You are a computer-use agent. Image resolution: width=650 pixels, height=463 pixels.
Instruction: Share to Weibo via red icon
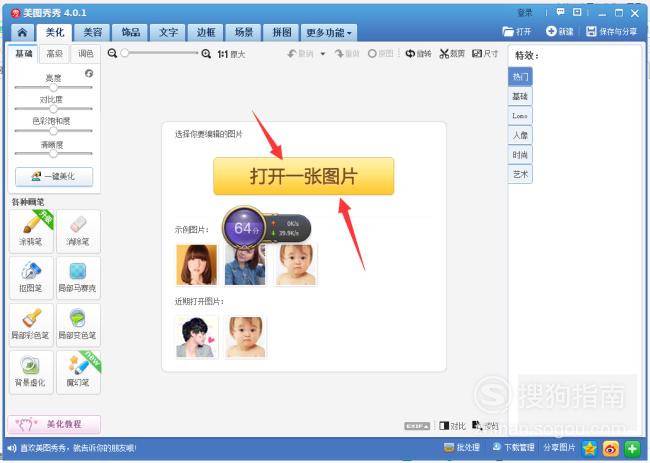click(611, 448)
